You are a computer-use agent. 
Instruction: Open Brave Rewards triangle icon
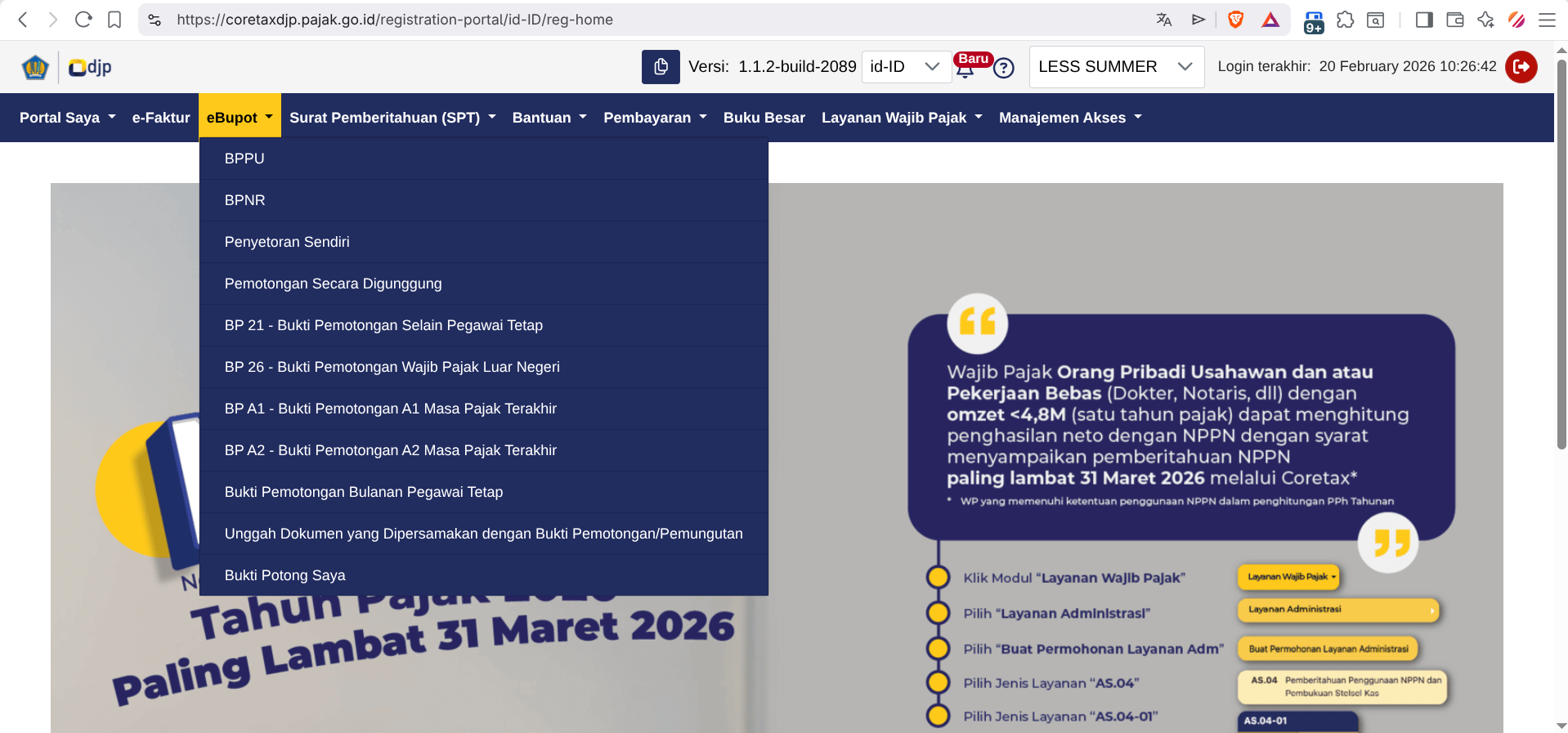pyautogui.click(x=1270, y=20)
